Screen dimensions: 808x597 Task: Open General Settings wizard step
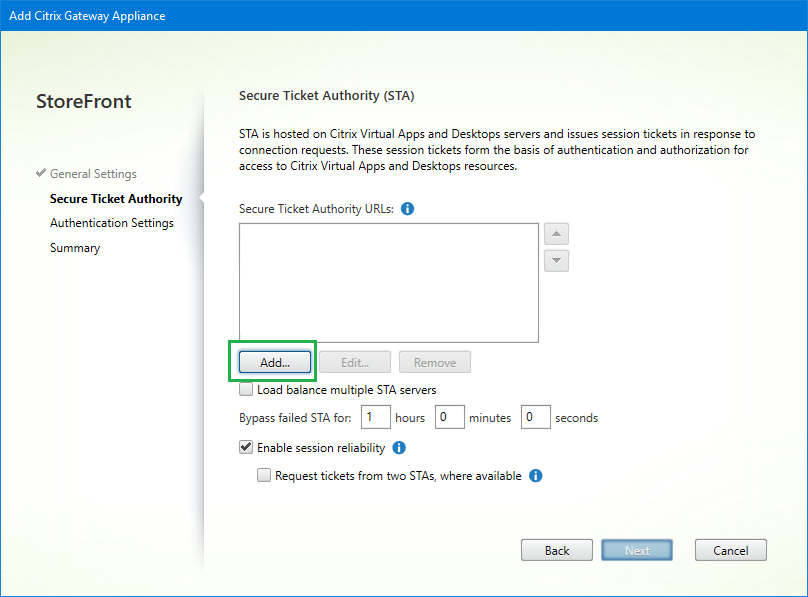click(x=93, y=174)
